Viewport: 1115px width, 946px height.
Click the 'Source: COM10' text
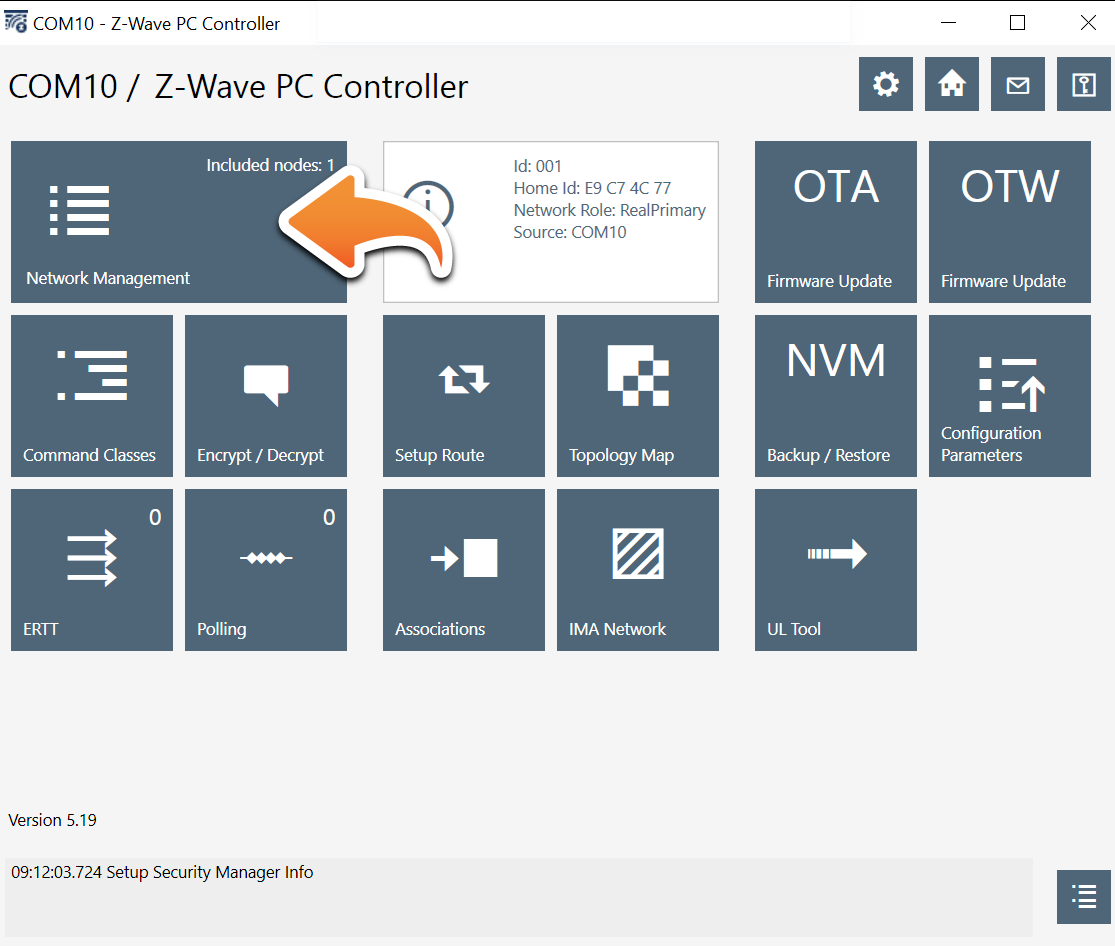[570, 233]
